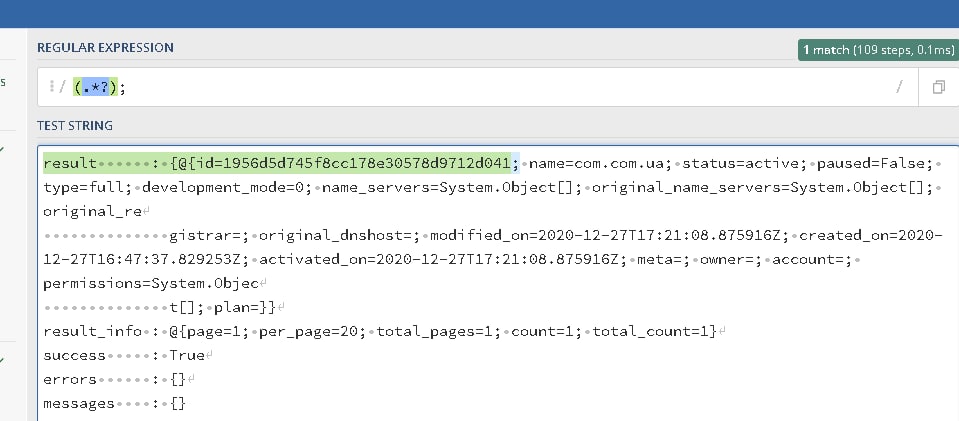Click 'modified_on=2020-12-27T17:21:08.875916Z;' text

coord(610,236)
